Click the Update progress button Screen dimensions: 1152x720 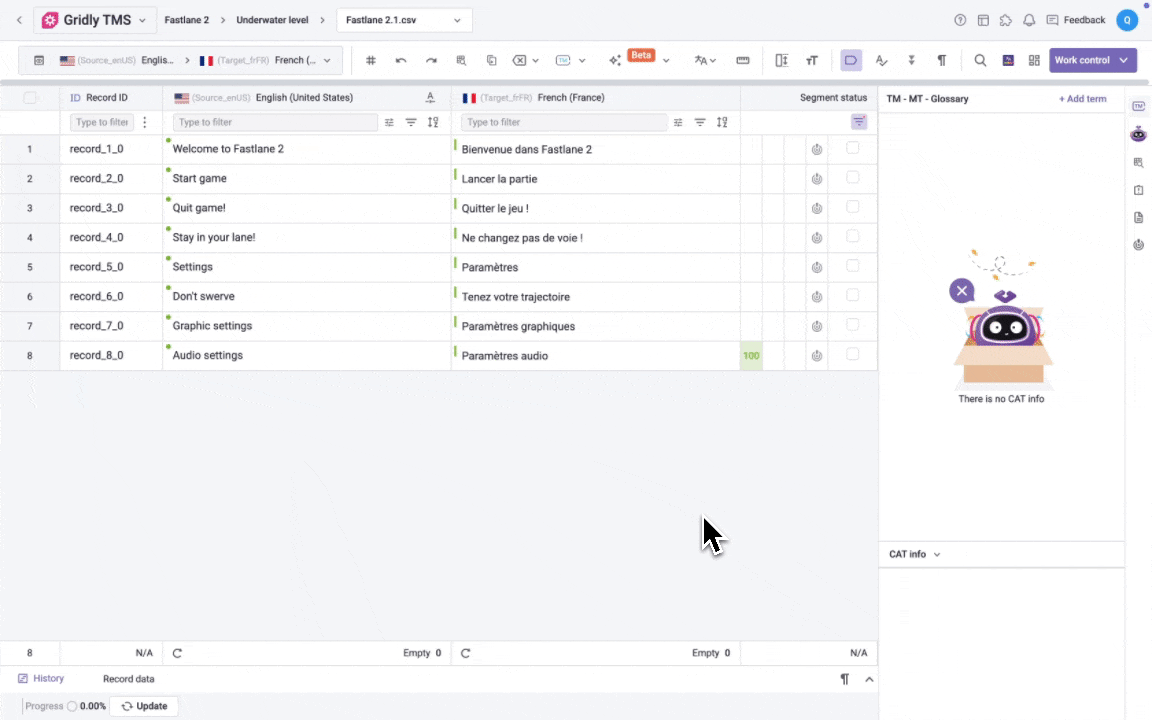click(x=145, y=706)
